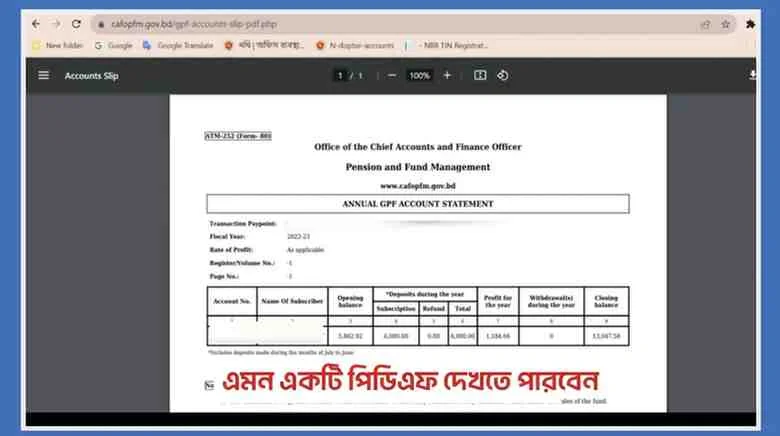This screenshot has height=436, width=780.
Task: Click the PDF page number field
Action: tap(340, 75)
